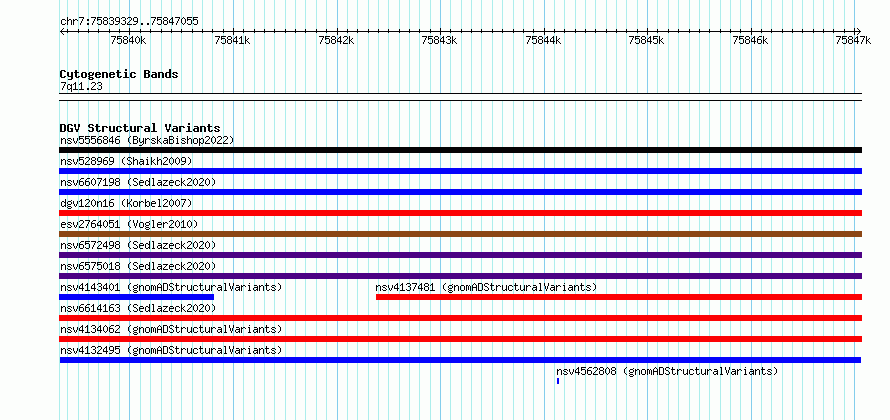Select the purple nsv6575018 variant bar
Image resolution: width=890 pixels, height=420 pixels.
pos(460,276)
